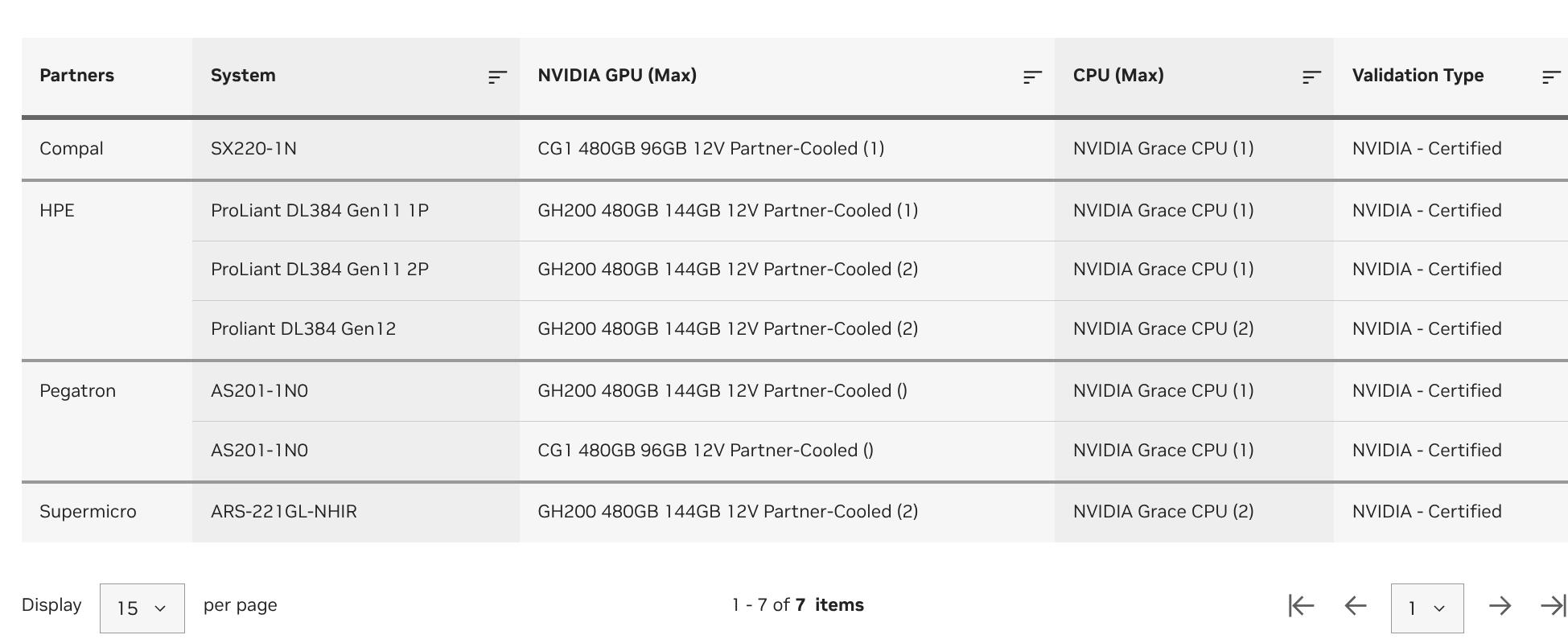This screenshot has width=1568, height=639.
Task: Click the 1 - 7 of 7 items label
Action: pos(797,604)
